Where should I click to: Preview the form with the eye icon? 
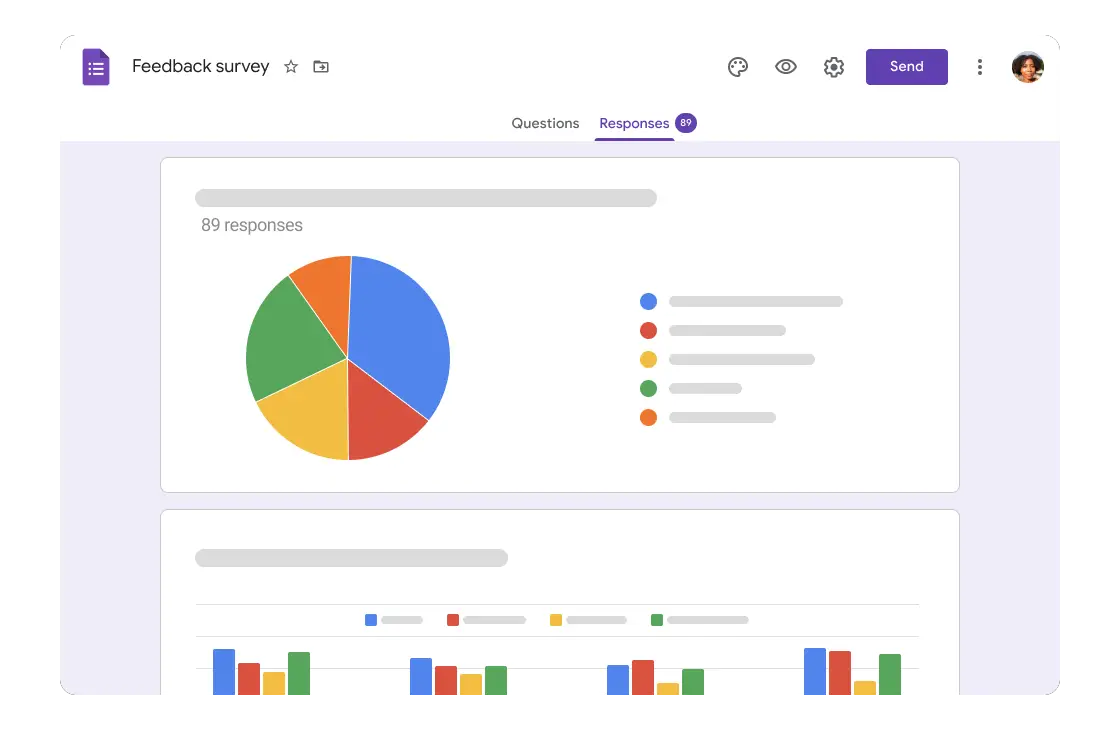coord(786,66)
